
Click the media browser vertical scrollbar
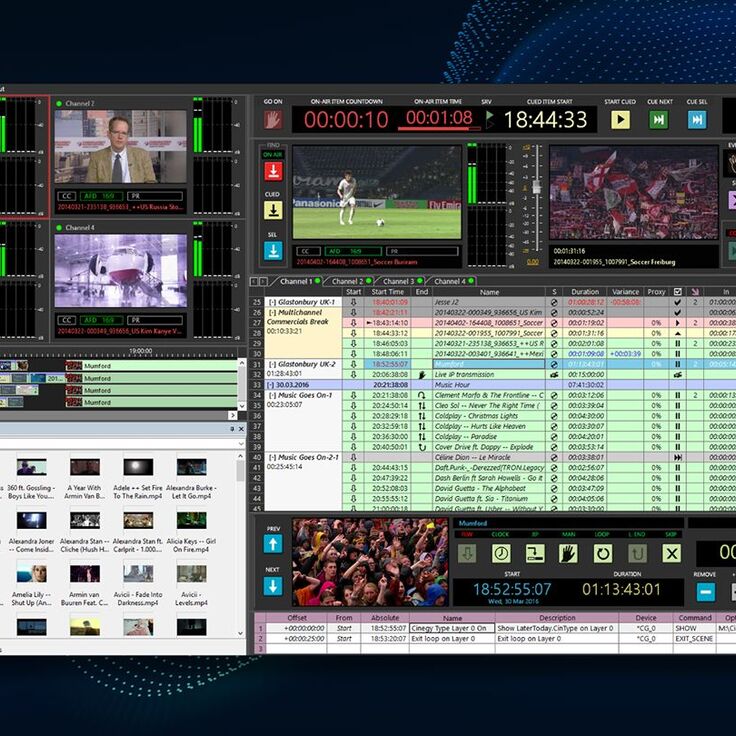pos(241,544)
